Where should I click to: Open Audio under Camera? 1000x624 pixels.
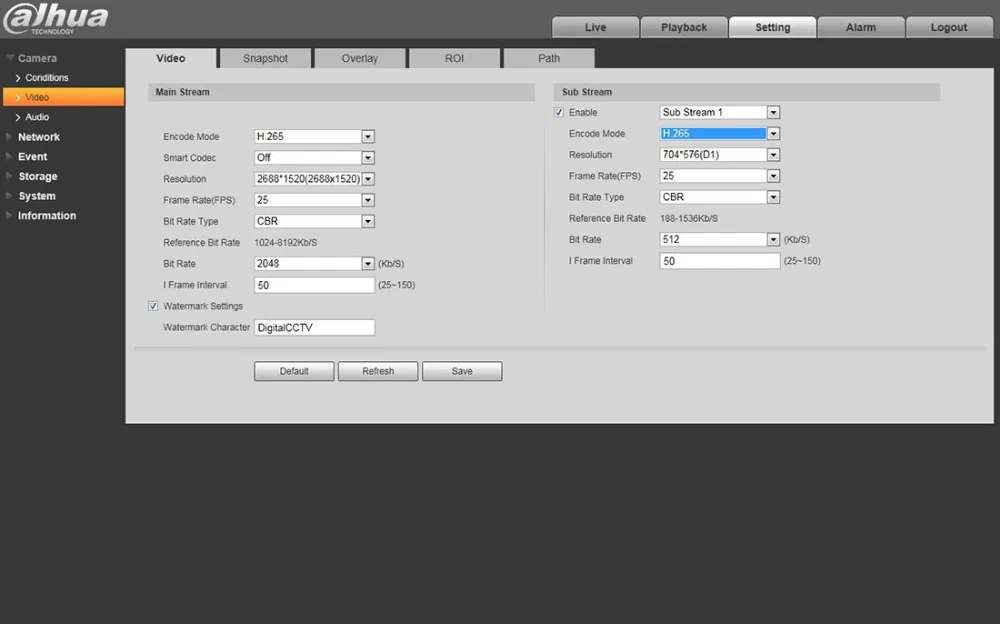[x=36, y=117]
